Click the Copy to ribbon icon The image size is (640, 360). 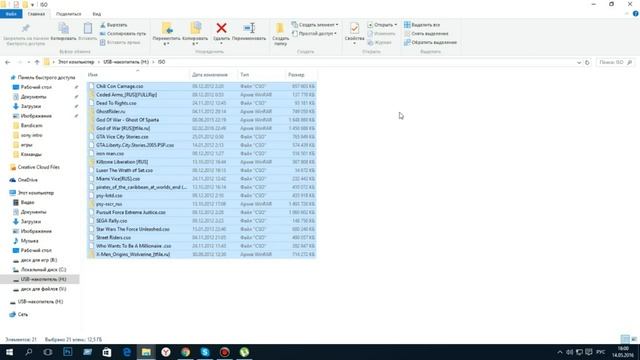196,28
